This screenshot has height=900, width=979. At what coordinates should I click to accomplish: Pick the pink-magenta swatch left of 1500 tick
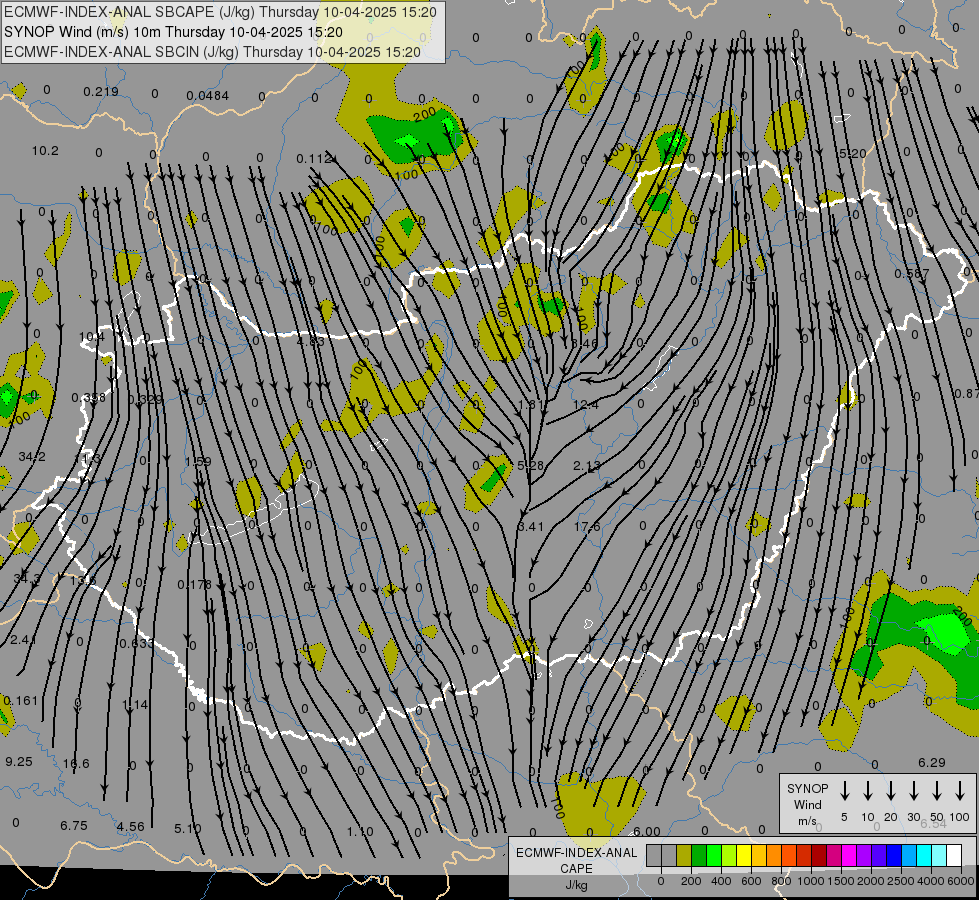[x=834, y=855]
